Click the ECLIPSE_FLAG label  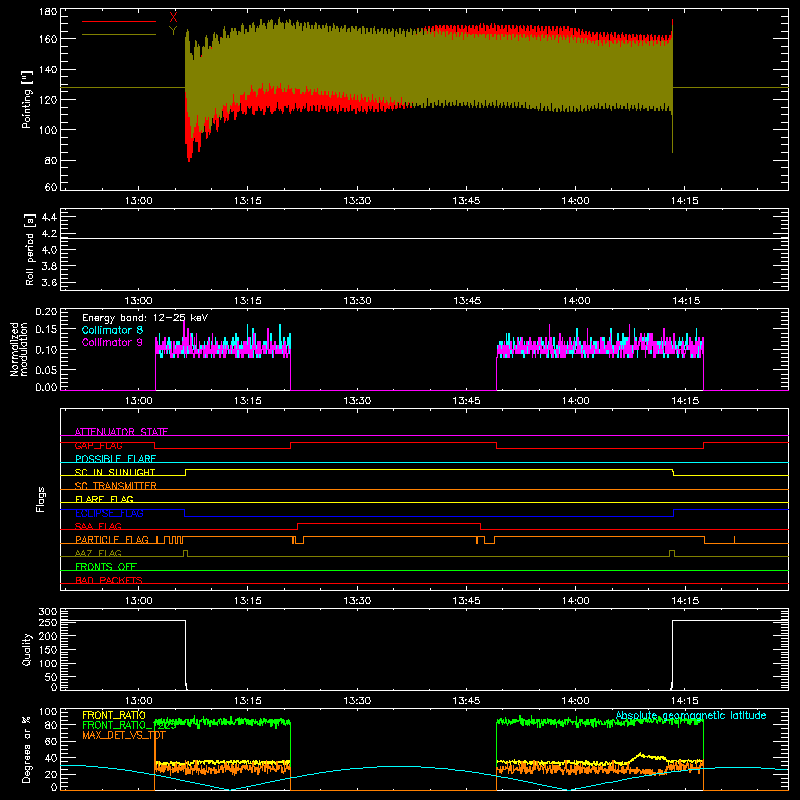click(x=109, y=513)
